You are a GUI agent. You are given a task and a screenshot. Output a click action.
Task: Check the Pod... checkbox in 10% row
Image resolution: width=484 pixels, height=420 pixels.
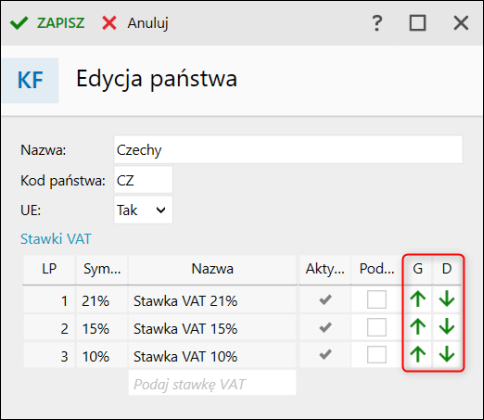coord(377,354)
